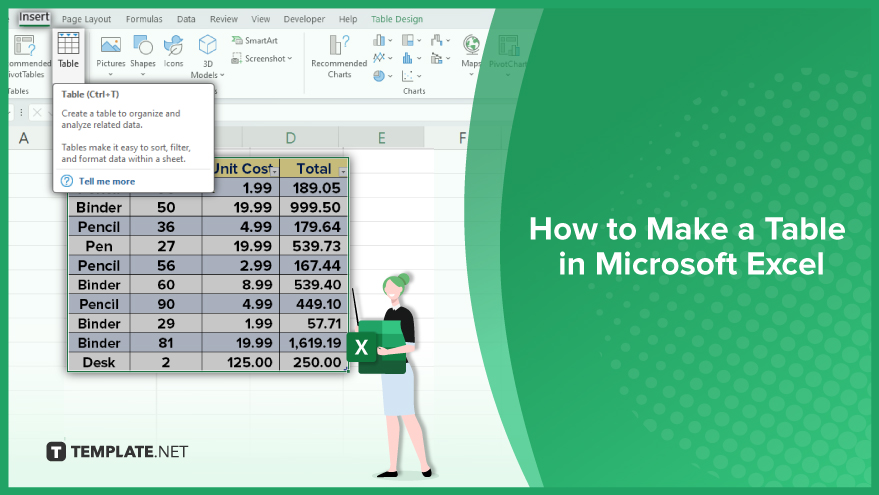Insert a line or area chart

(380, 58)
